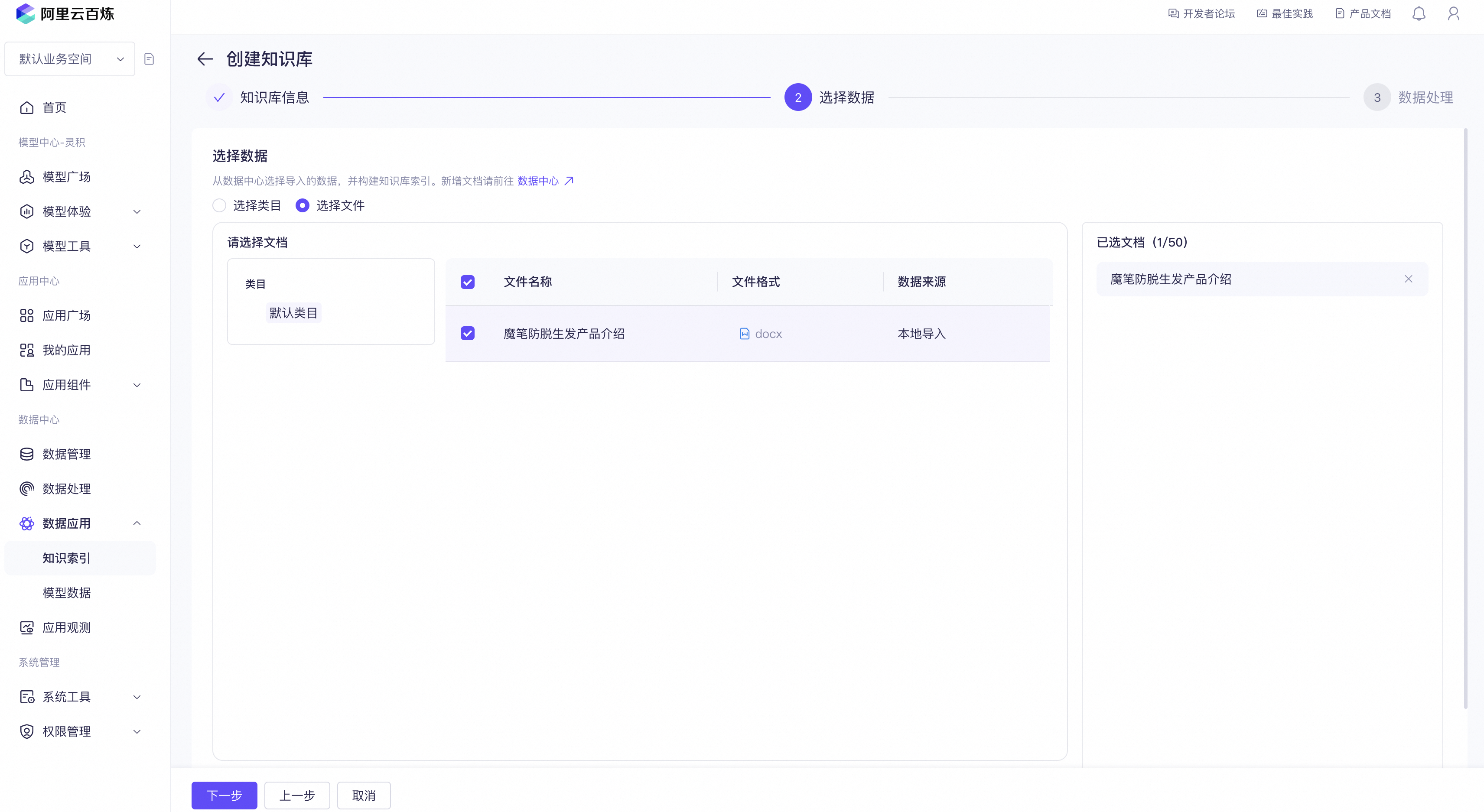The height and width of the screenshot is (812, 1484).
Task: Go back with the left arrow icon
Action: (205, 59)
